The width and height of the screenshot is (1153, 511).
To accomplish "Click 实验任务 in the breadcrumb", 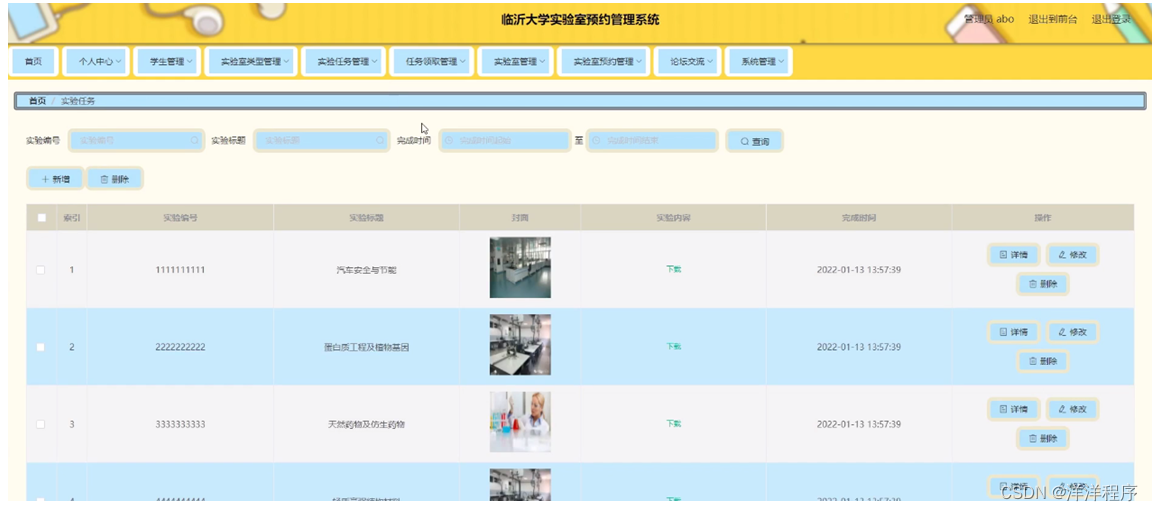I will coord(78,101).
